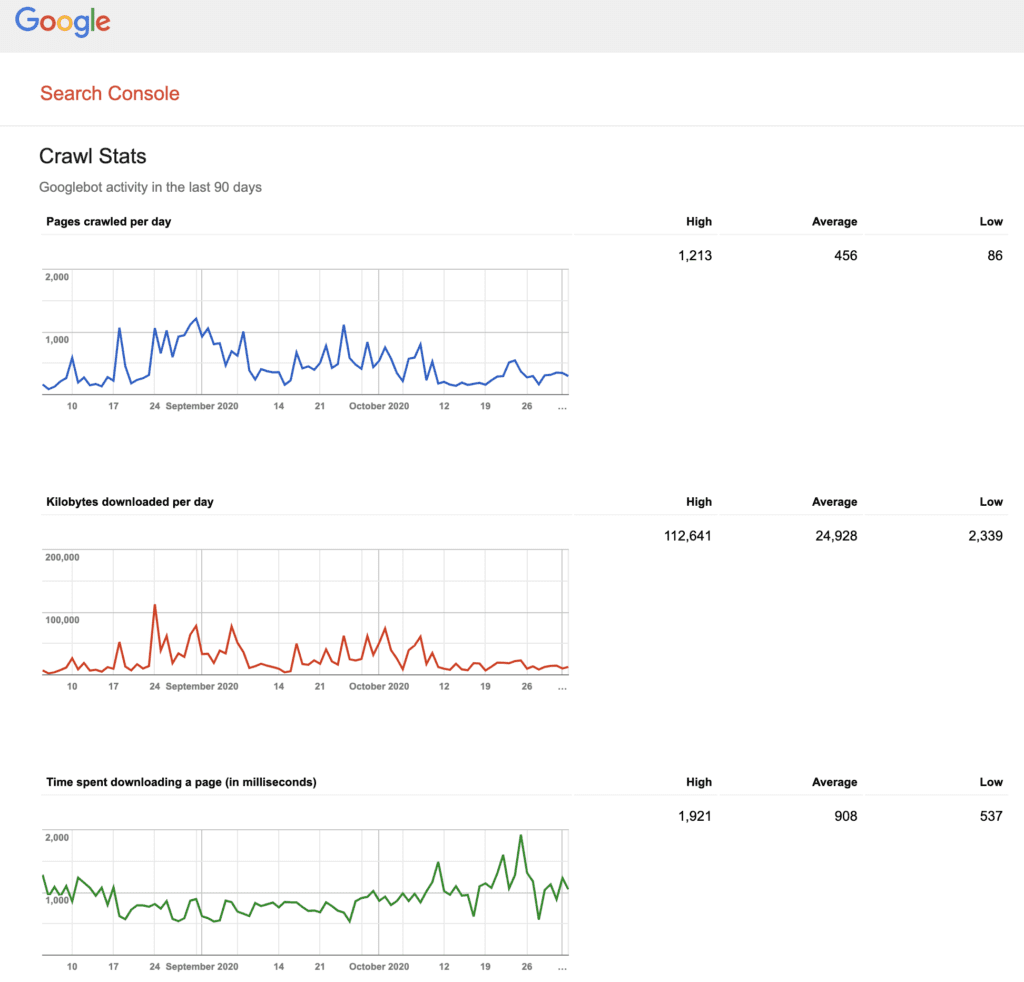Click the Googlebot activity last 90 days subtitle

tap(150, 187)
